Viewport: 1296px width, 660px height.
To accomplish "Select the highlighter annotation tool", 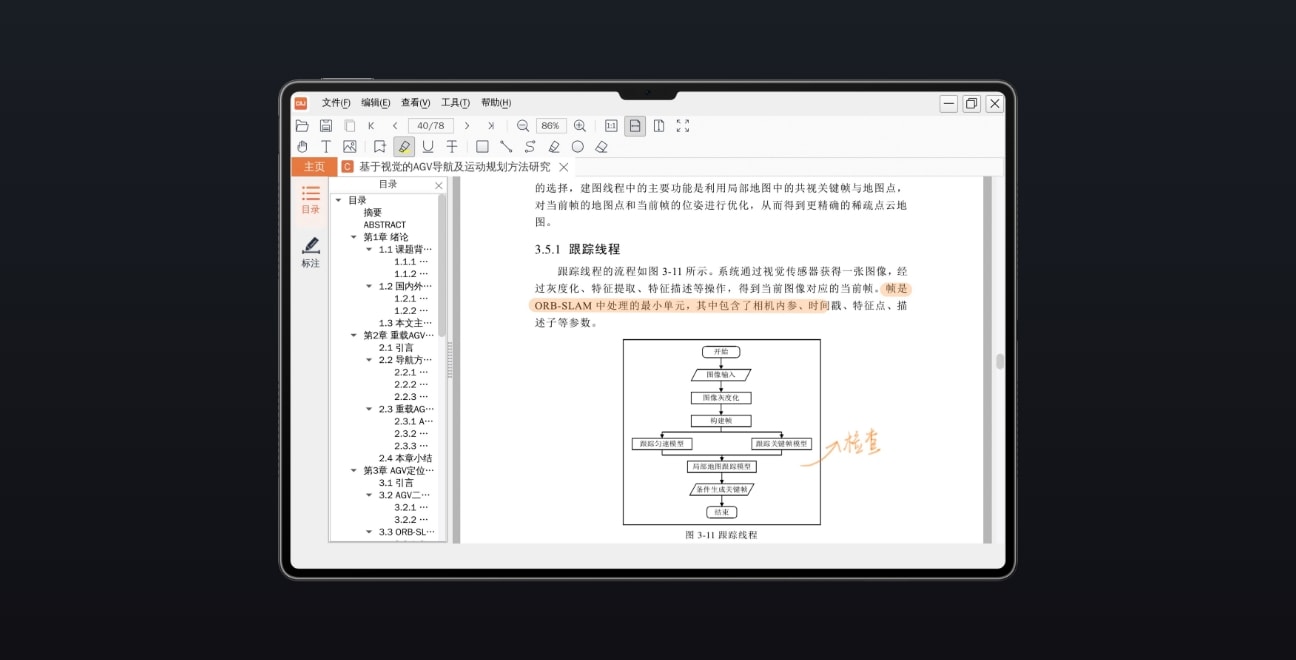I will click(x=404, y=146).
